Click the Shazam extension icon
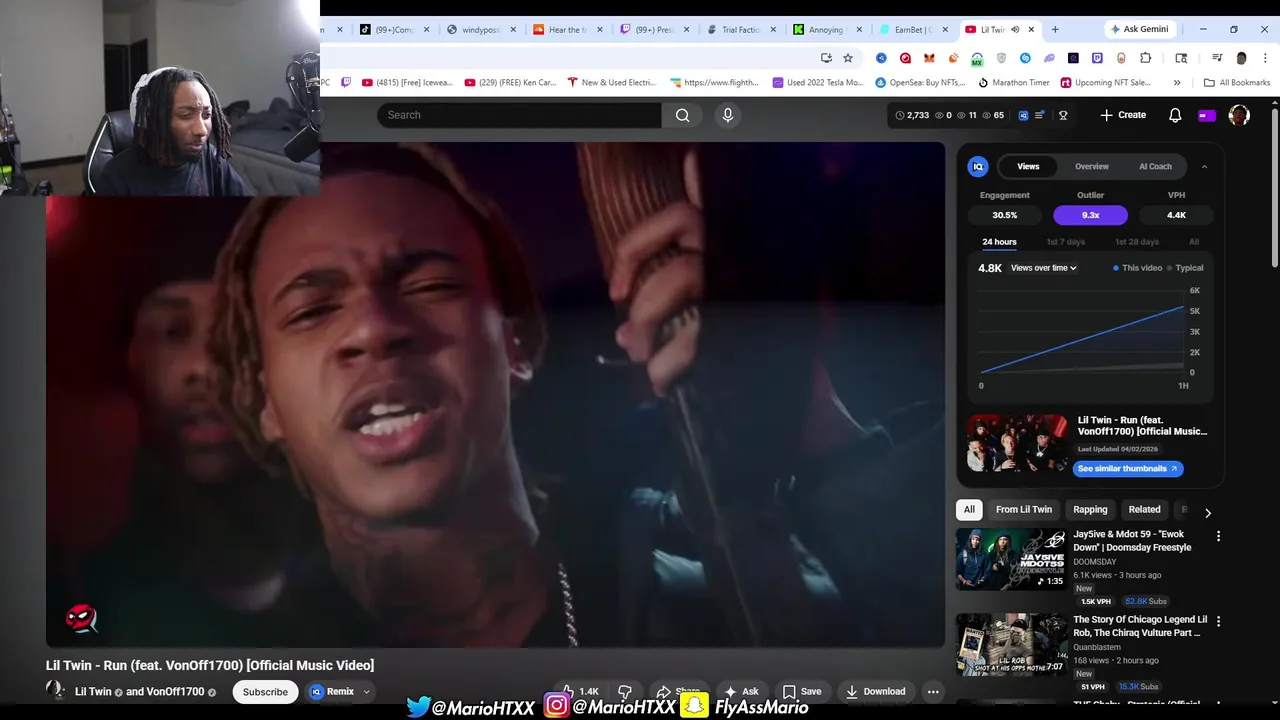This screenshot has height=720, width=1280. click(1025, 58)
